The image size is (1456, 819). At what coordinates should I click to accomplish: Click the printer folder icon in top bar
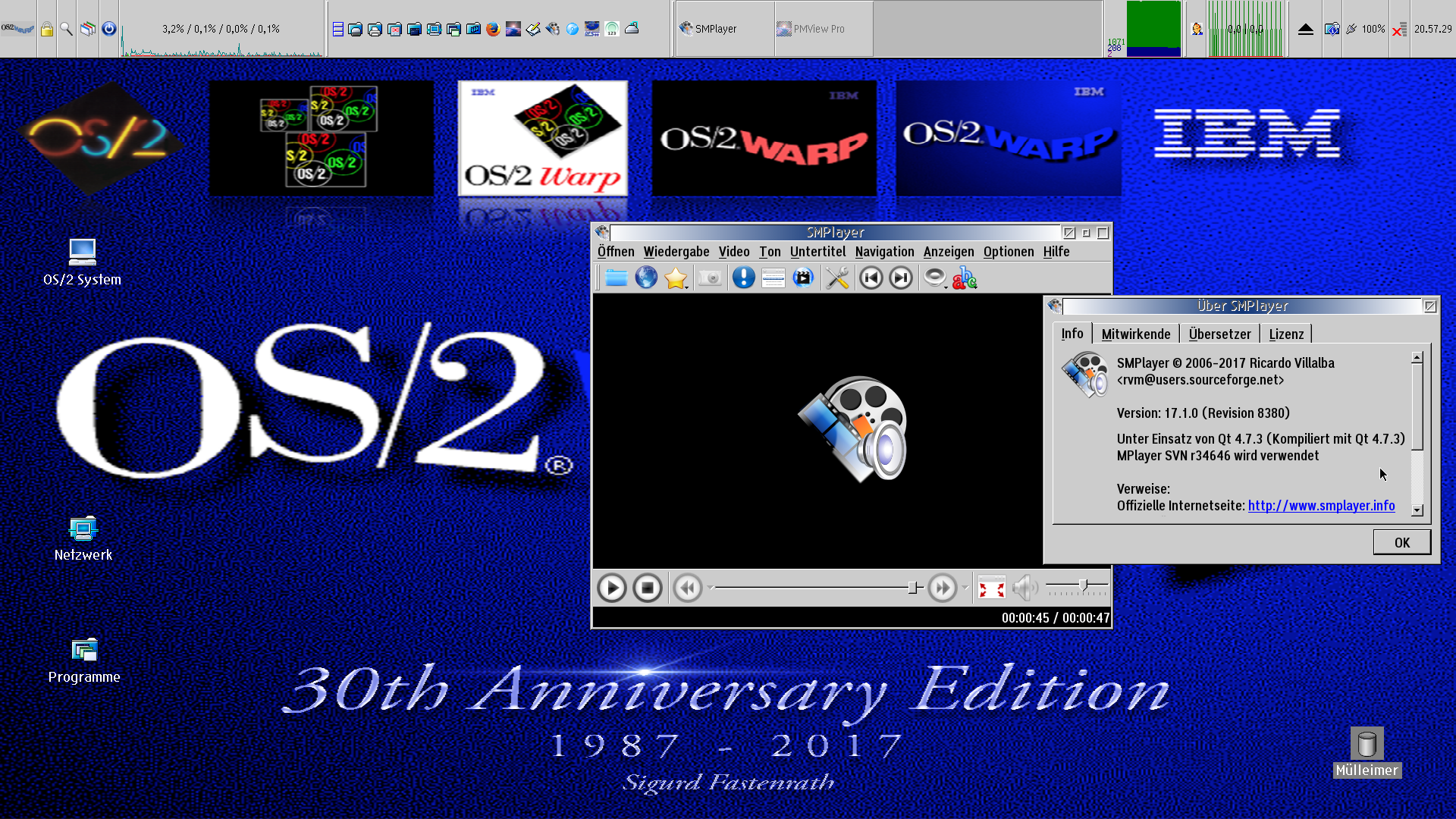375,29
